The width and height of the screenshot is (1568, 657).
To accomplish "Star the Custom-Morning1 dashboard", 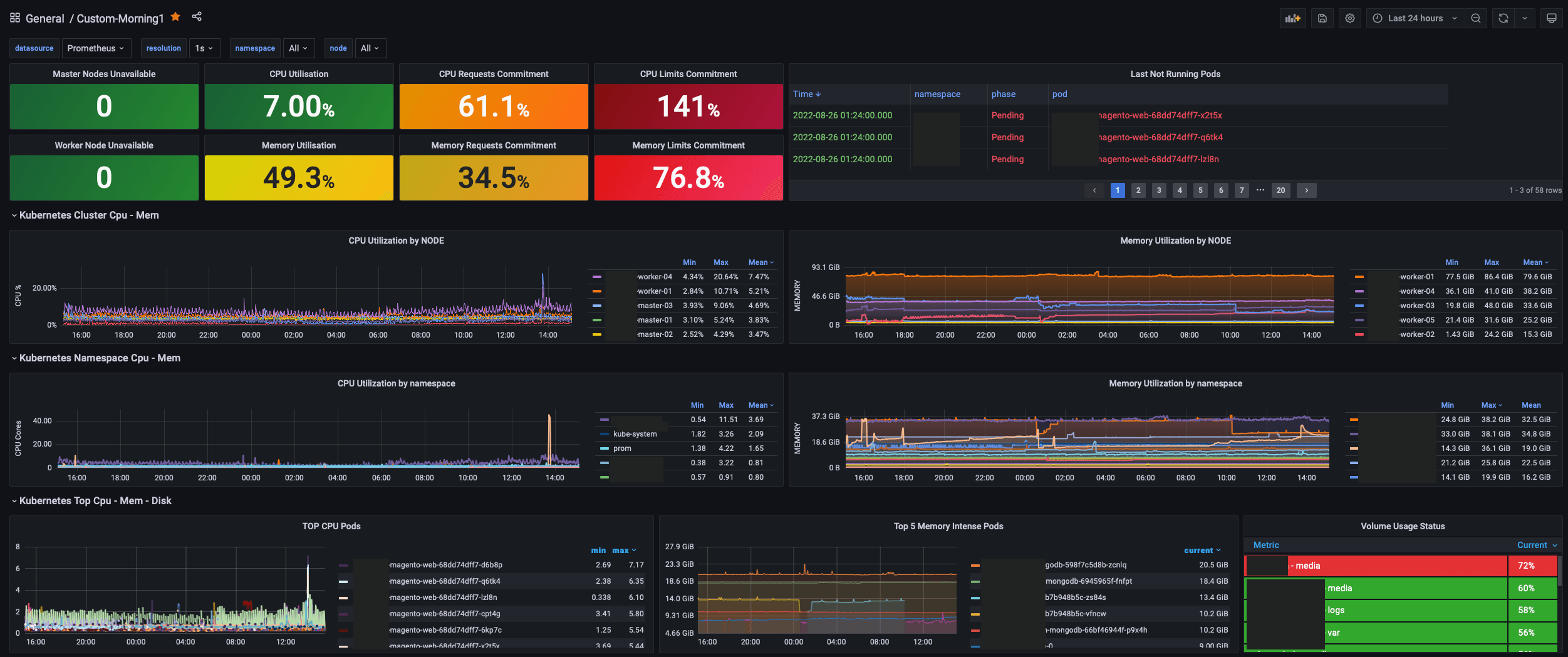I will pos(175,17).
